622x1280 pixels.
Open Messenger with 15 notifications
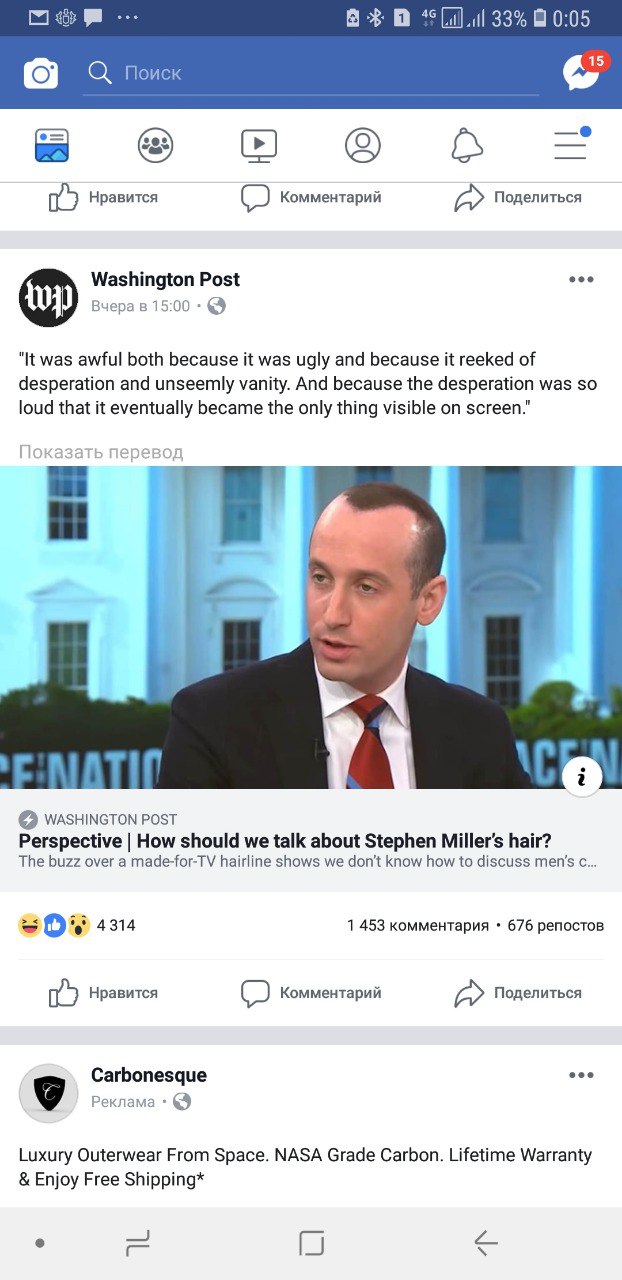coord(583,72)
